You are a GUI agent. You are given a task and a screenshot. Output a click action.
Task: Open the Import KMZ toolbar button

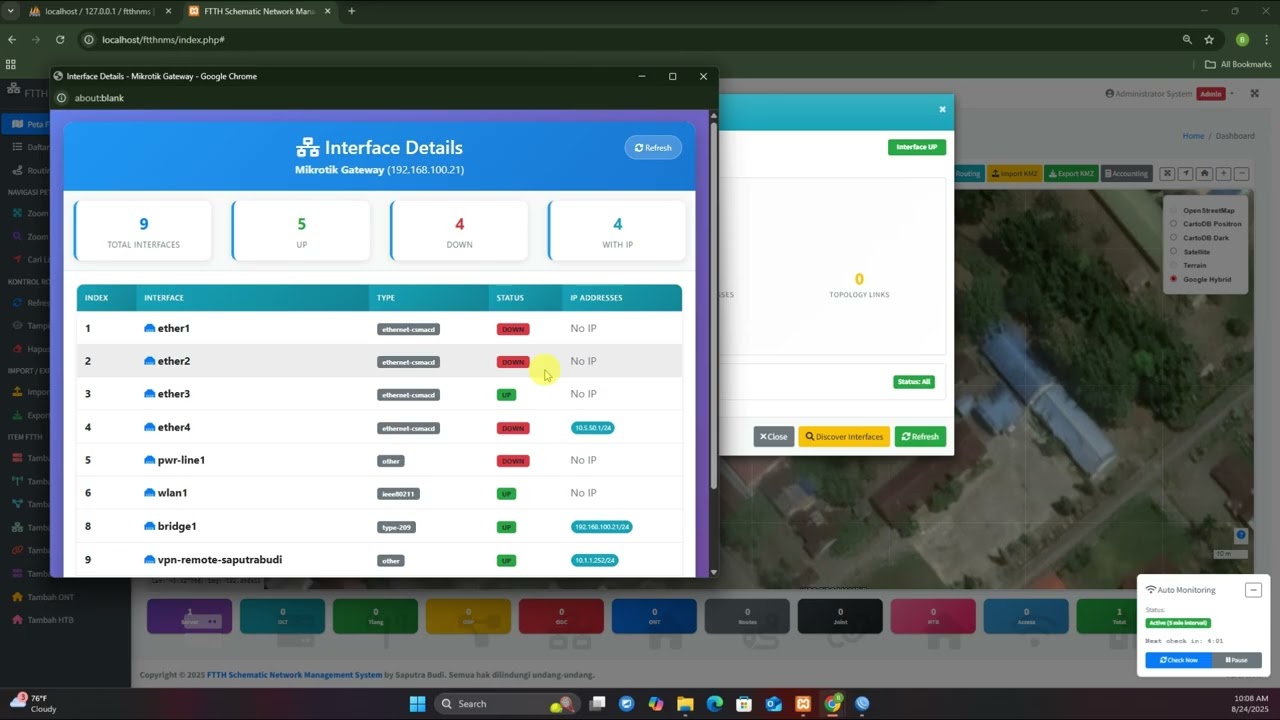tap(1015, 174)
